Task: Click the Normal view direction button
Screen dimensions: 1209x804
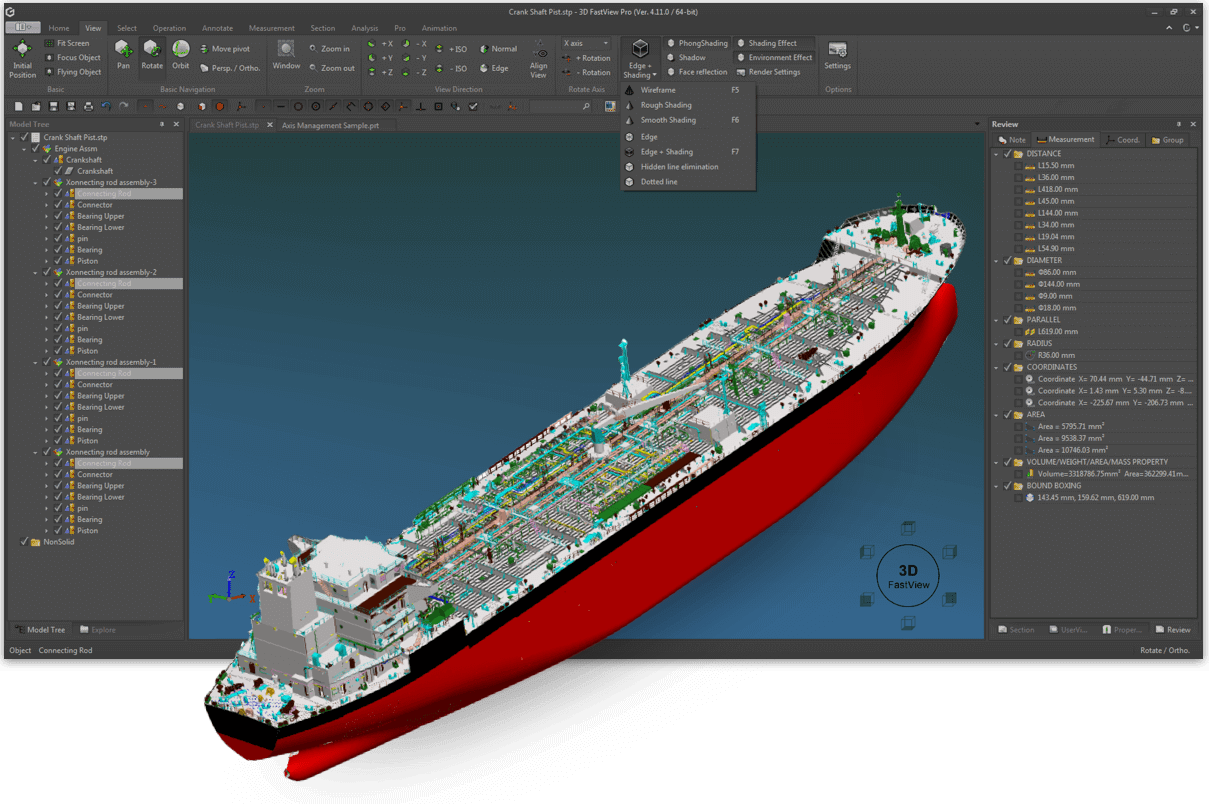Action: tap(498, 48)
